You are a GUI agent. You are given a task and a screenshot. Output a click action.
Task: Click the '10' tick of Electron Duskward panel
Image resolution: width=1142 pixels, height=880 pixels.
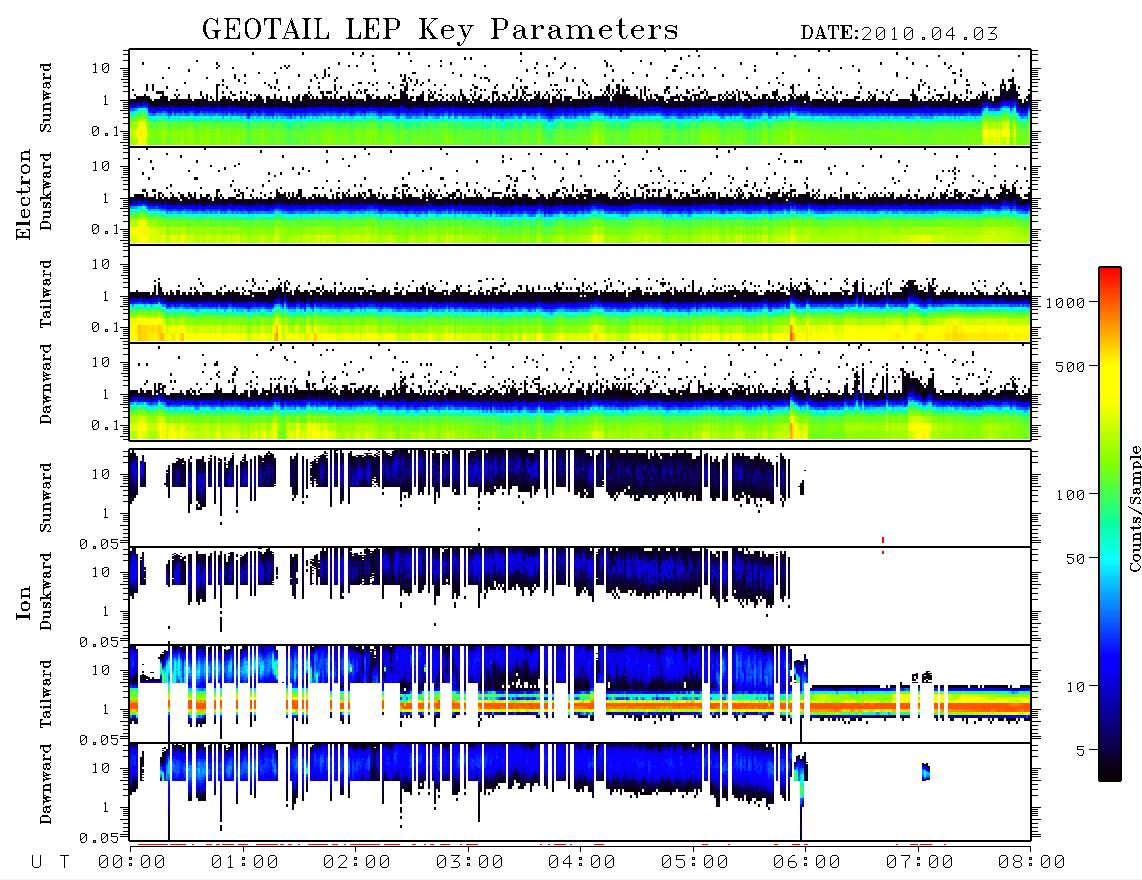(x=101, y=166)
